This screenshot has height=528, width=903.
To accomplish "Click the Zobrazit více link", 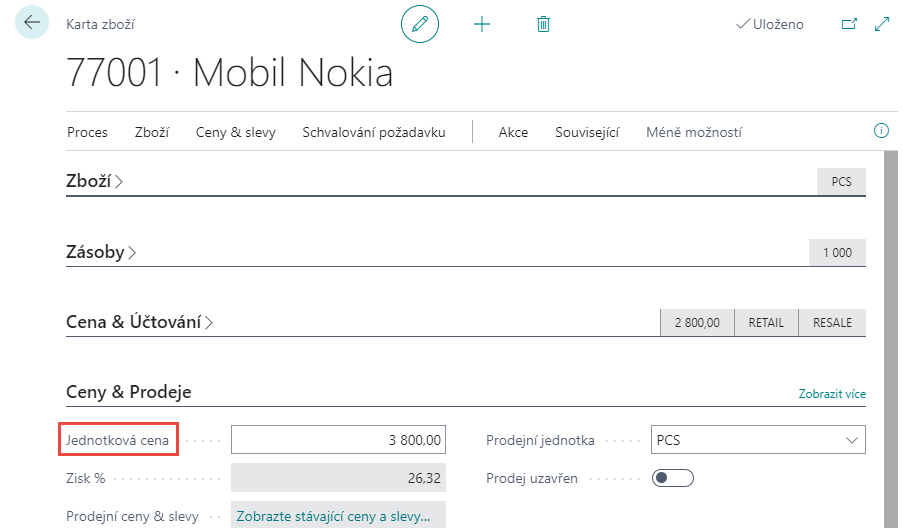I will click(831, 394).
